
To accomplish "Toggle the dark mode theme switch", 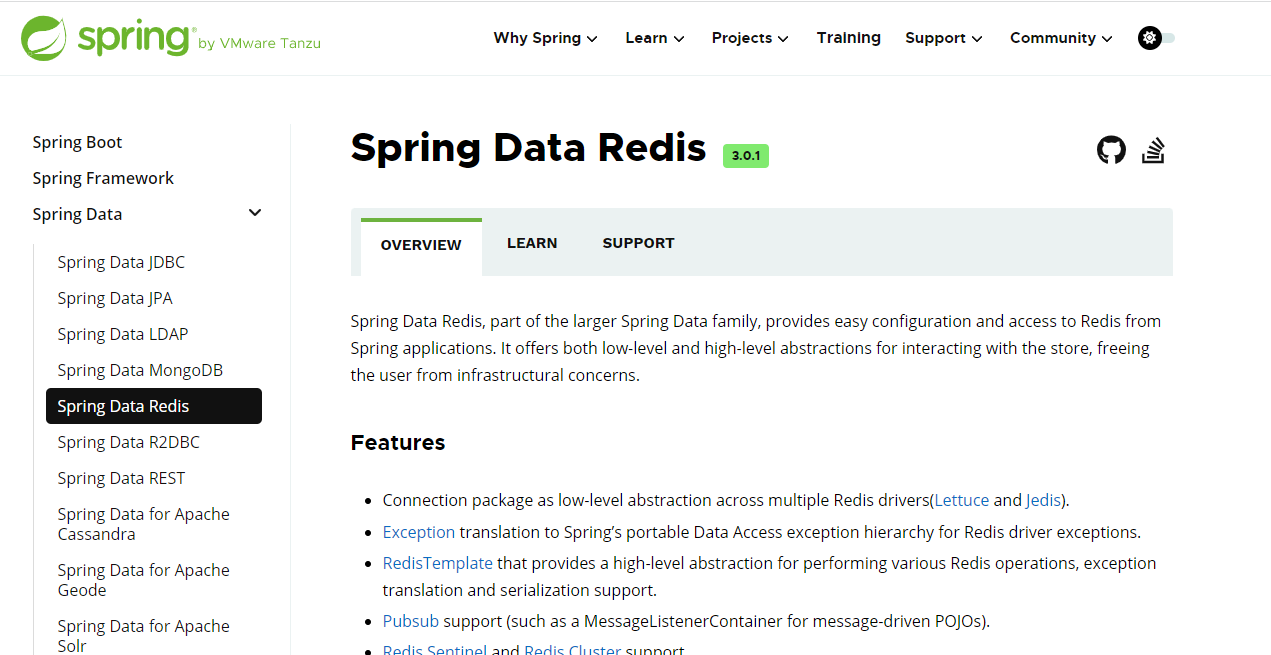I will [x=1156, y=38].
